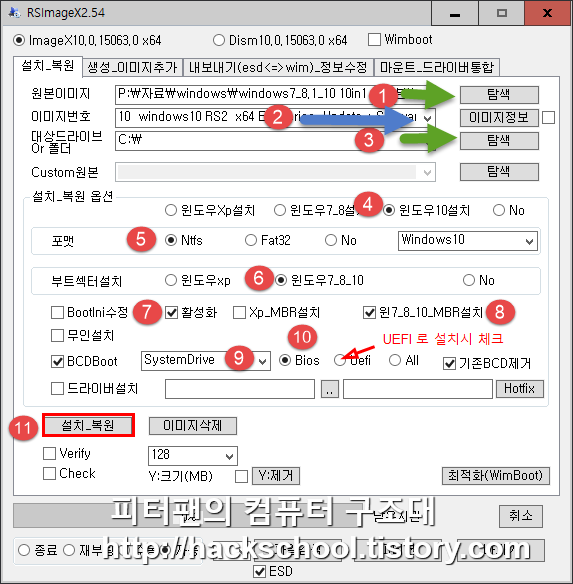Click the '..' browse button for drivers
Image resolution: width=573 pixels, height=584 pixels.
(x=330, y=389)
